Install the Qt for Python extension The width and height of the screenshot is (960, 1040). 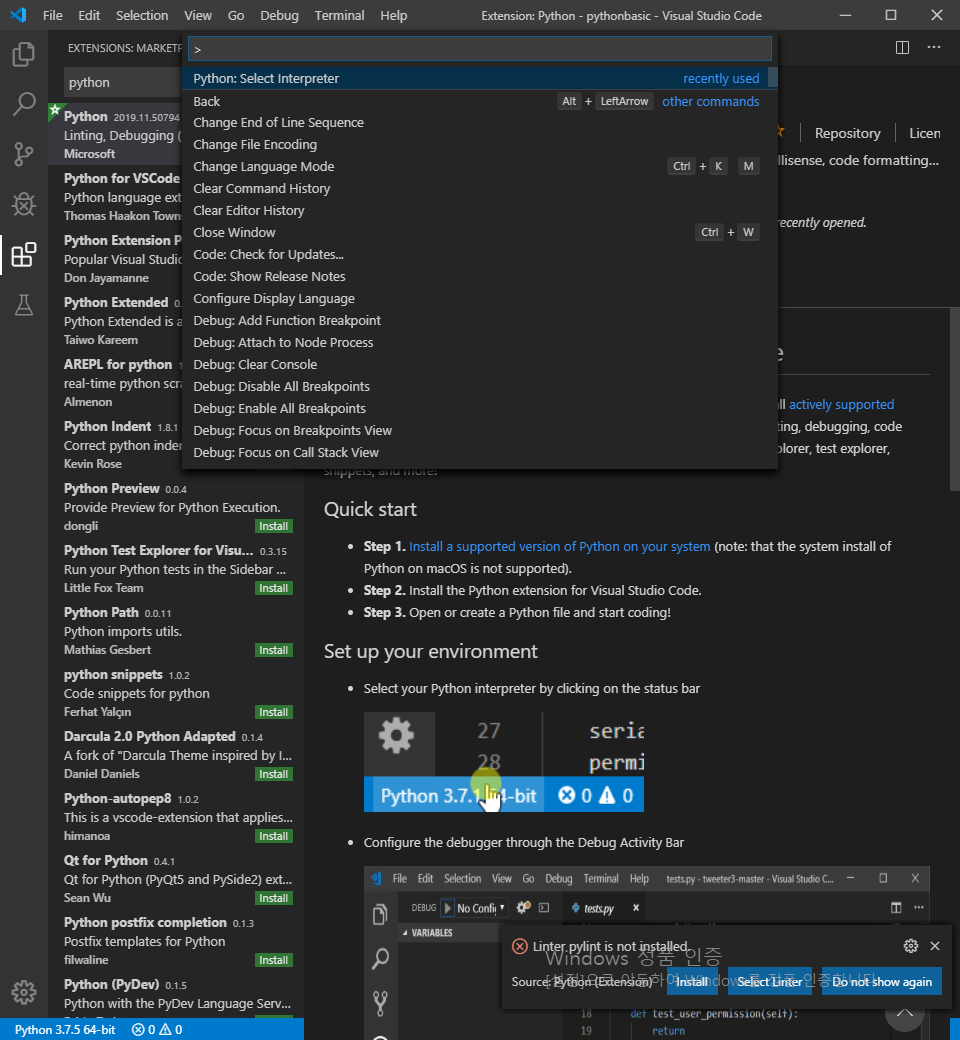click(273, 898)
